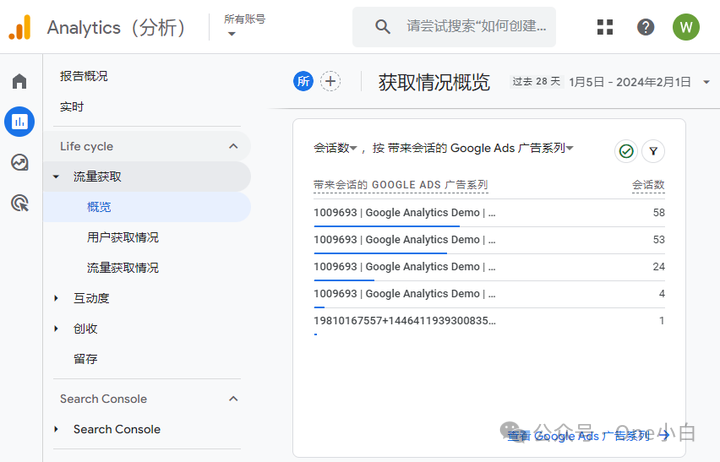Click the campaign row with 58 sessions
720x462 pixels.
pyautogui.click(x=489, y=213)
